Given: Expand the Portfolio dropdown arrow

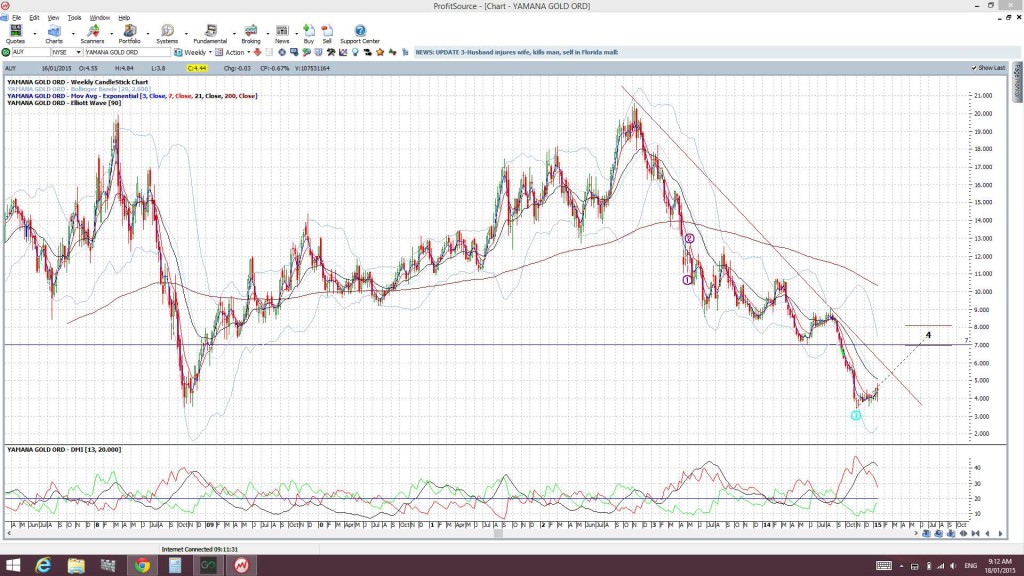Looking at the screenshot, I should coord(148,33).
